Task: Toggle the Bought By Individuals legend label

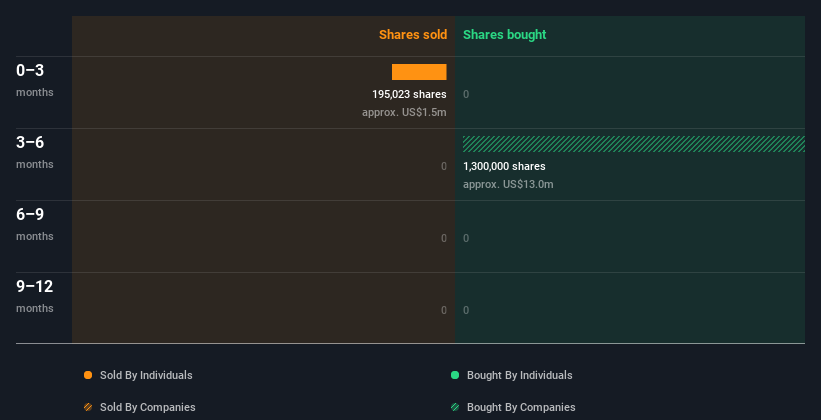Action: [519, 375]
